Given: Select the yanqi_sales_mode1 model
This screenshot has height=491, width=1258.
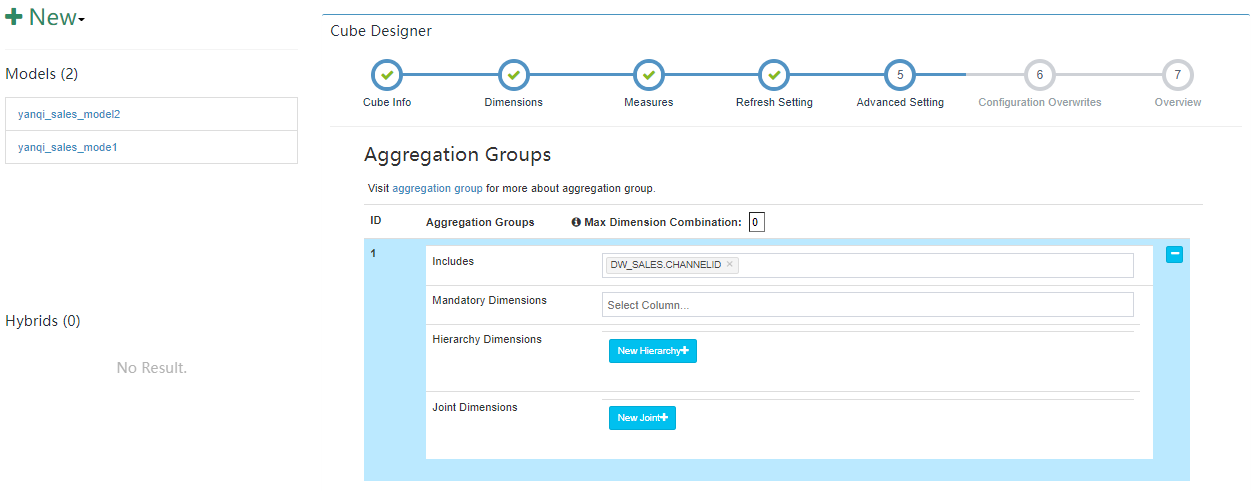Looking at the screenshot, I should click(68, 147).
